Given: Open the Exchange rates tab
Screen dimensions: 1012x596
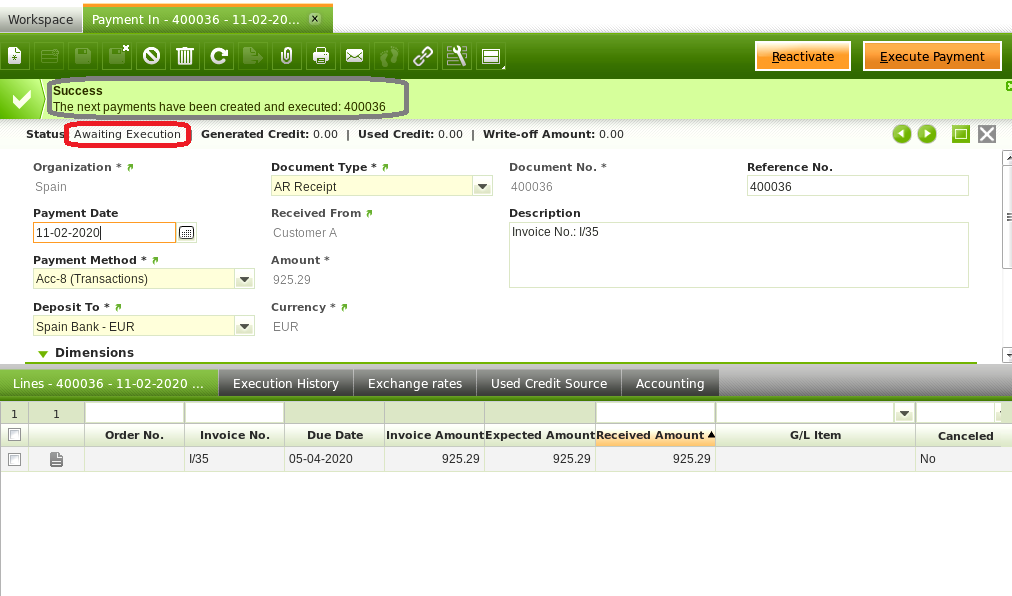Looking at the screenshot, I should pyautogui.click(x=415, y=384).
